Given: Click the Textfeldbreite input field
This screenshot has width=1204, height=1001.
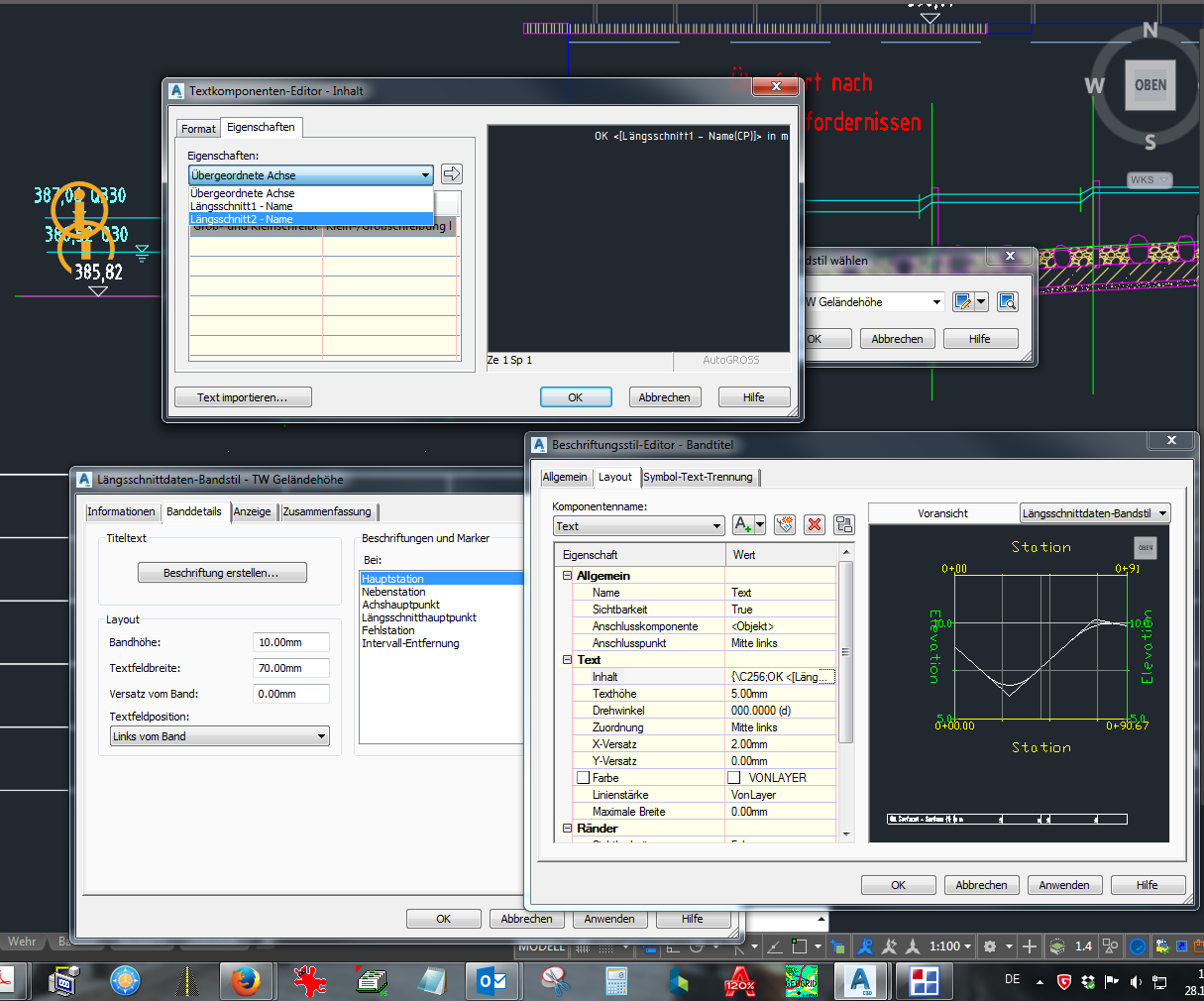Looking at the screenshot, I should click(291, 668).
